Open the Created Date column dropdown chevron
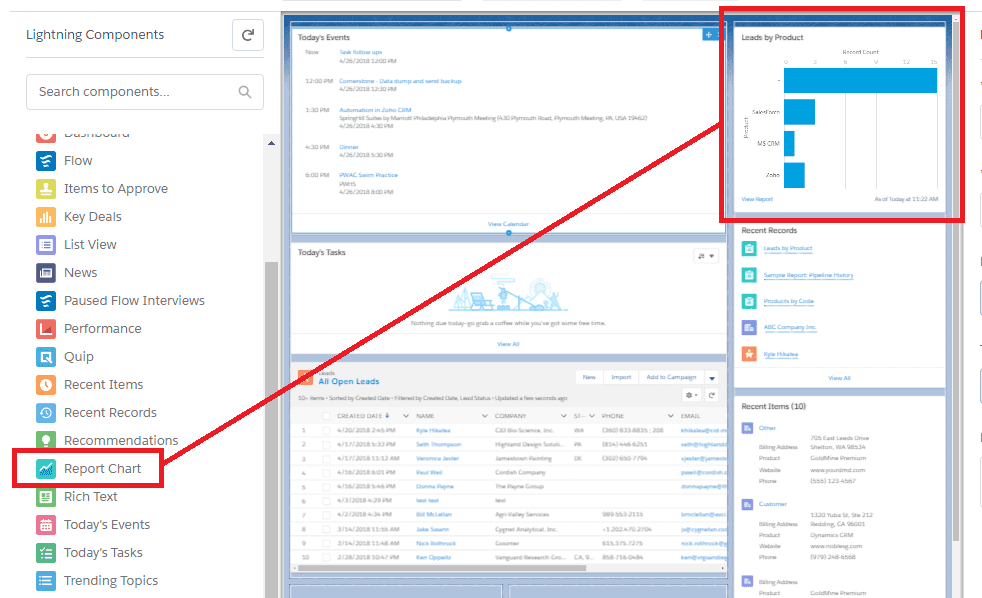Screen dimensions: 982x598 click(x=406, y=416)
